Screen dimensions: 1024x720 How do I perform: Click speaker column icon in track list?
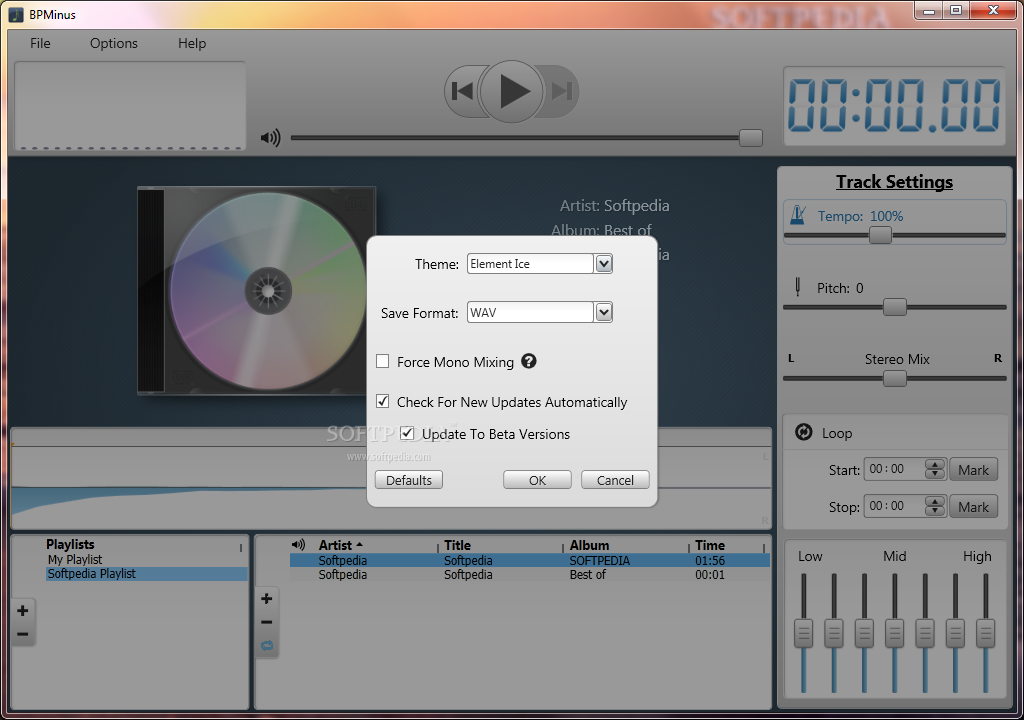(298, 544)
